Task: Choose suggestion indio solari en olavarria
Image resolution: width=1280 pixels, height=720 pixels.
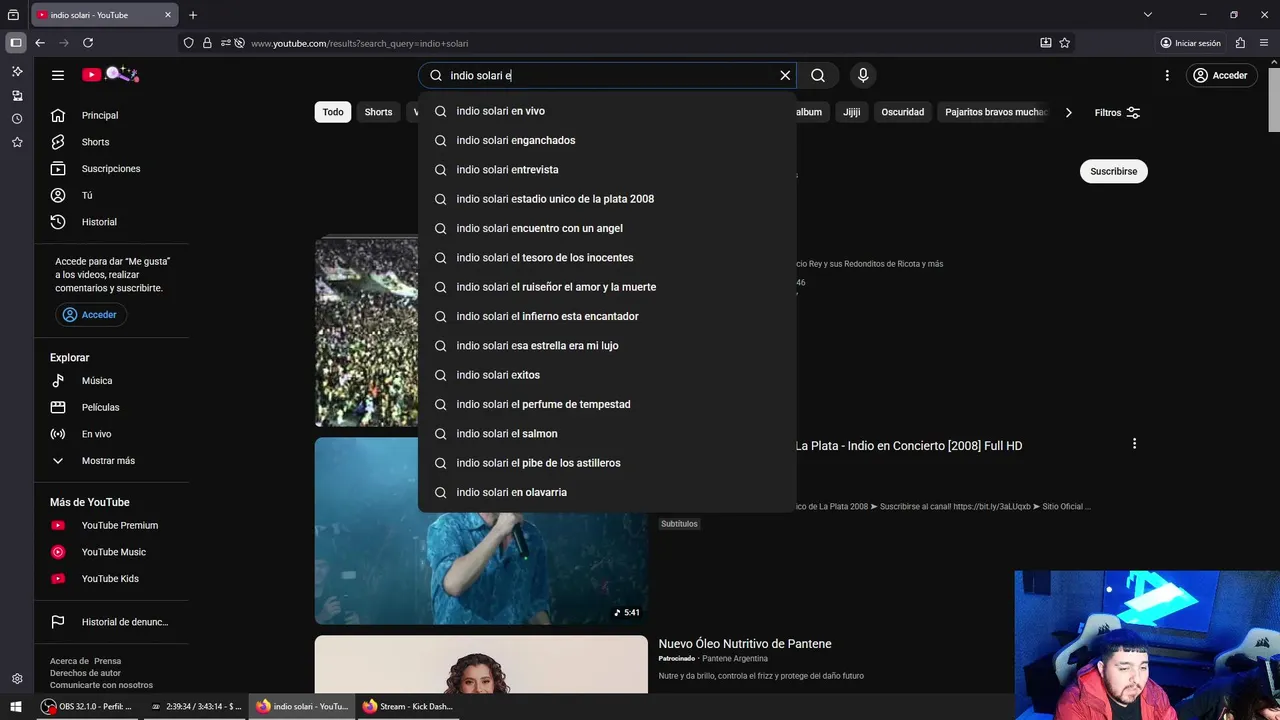Action: tap(607, 492)
